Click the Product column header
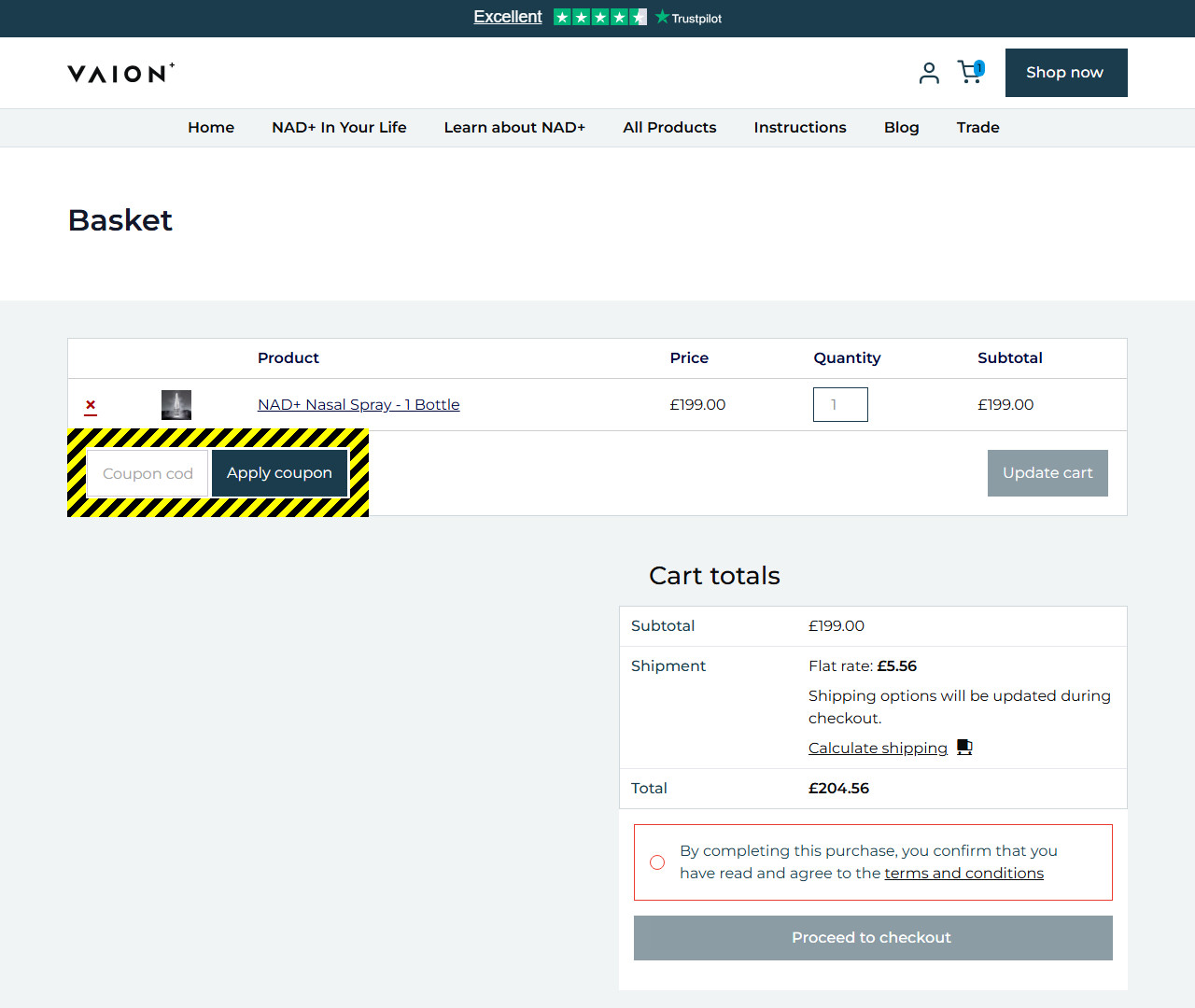 click(x=288, y=358)
